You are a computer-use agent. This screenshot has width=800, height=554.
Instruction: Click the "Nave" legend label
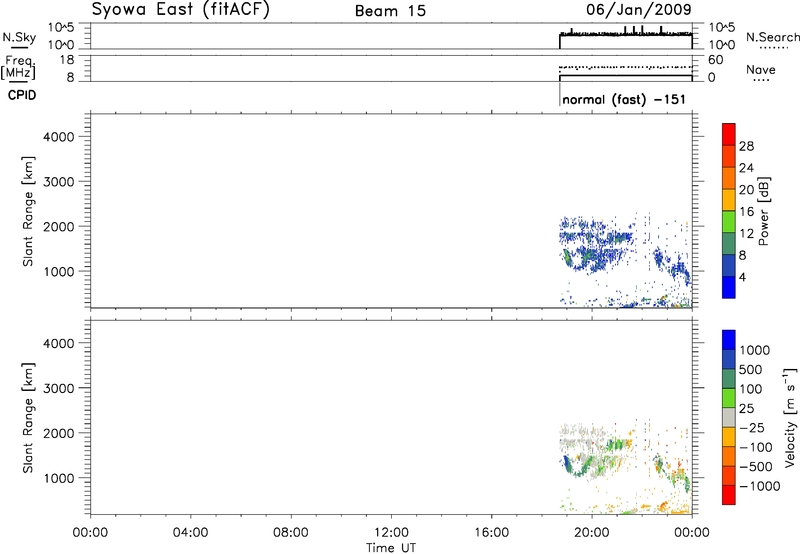coord(761,69)
